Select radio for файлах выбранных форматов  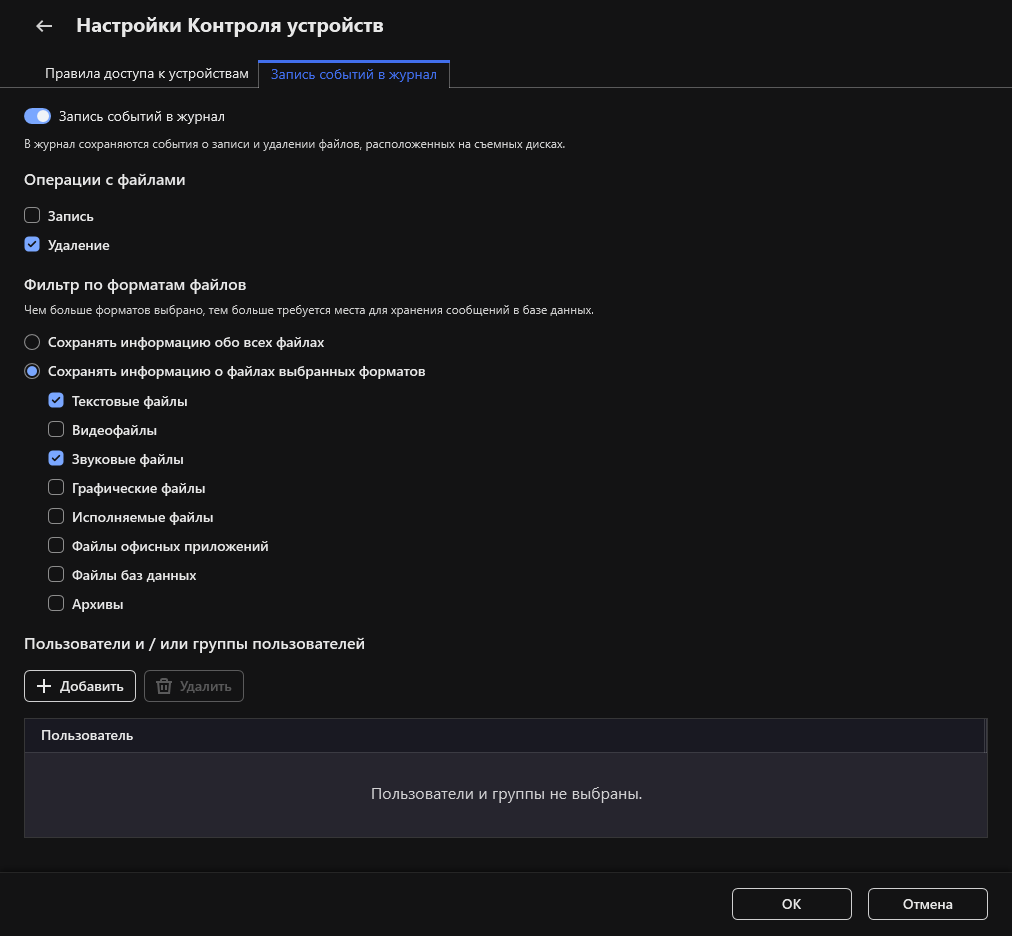pos(32,371)
